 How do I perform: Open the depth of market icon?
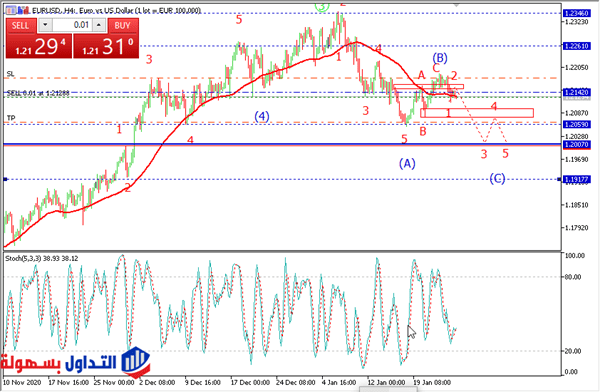point(24,10)
